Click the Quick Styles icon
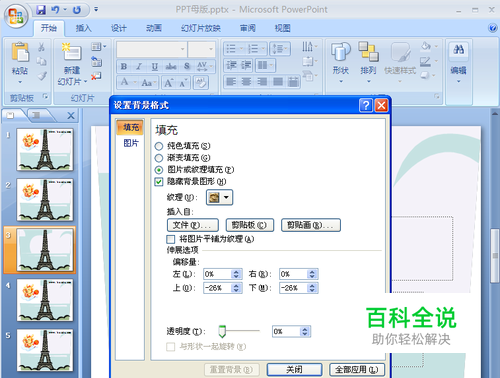Image resolution: width=500 pixels, height=378 pixels. pyautogui.click(x=400, y=52)
